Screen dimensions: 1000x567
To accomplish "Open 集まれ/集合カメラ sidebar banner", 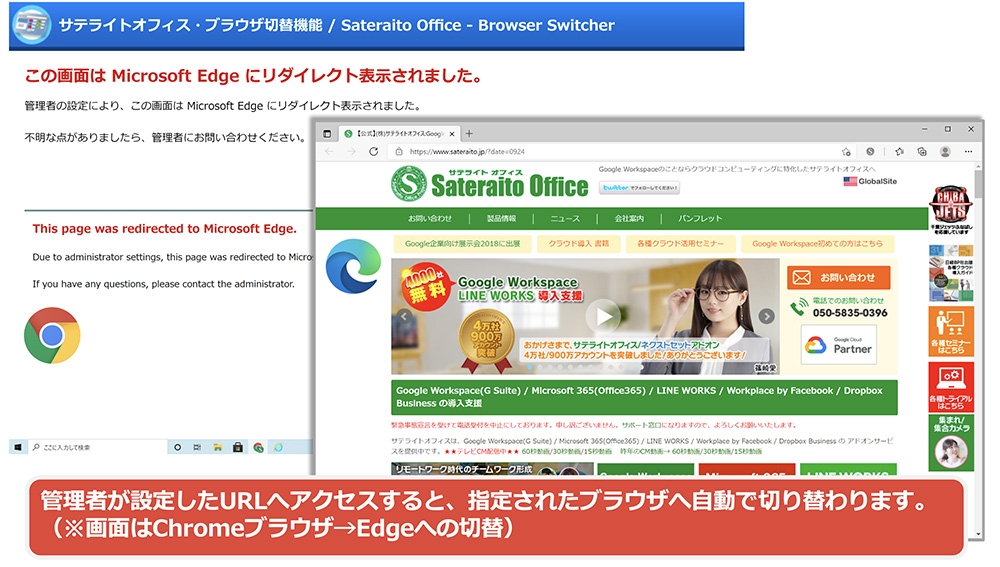I will pyautogui.click(x=951, y=443).
